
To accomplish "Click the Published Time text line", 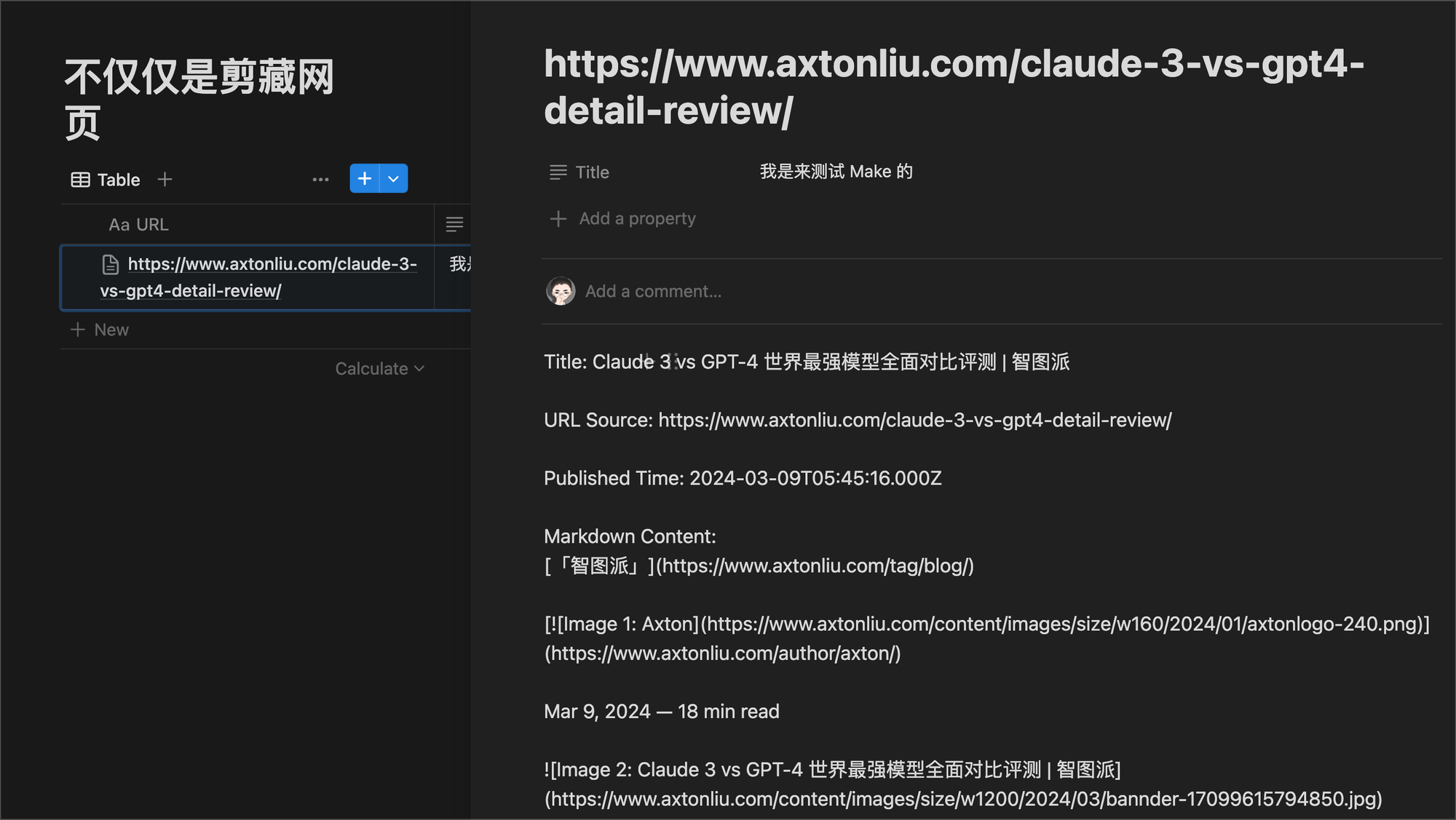I will tap(743, 478).
